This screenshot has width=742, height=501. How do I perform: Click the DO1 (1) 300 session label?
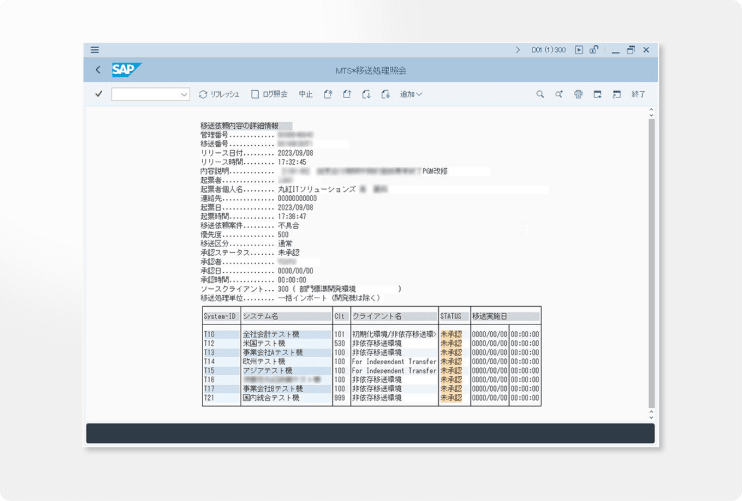pos(549,49)
